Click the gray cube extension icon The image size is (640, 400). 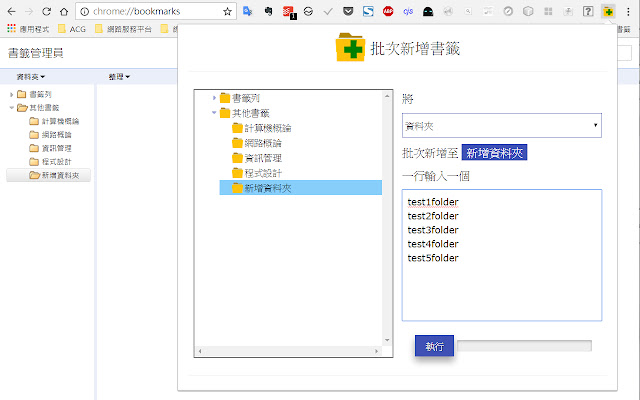(x=528, y=11)
